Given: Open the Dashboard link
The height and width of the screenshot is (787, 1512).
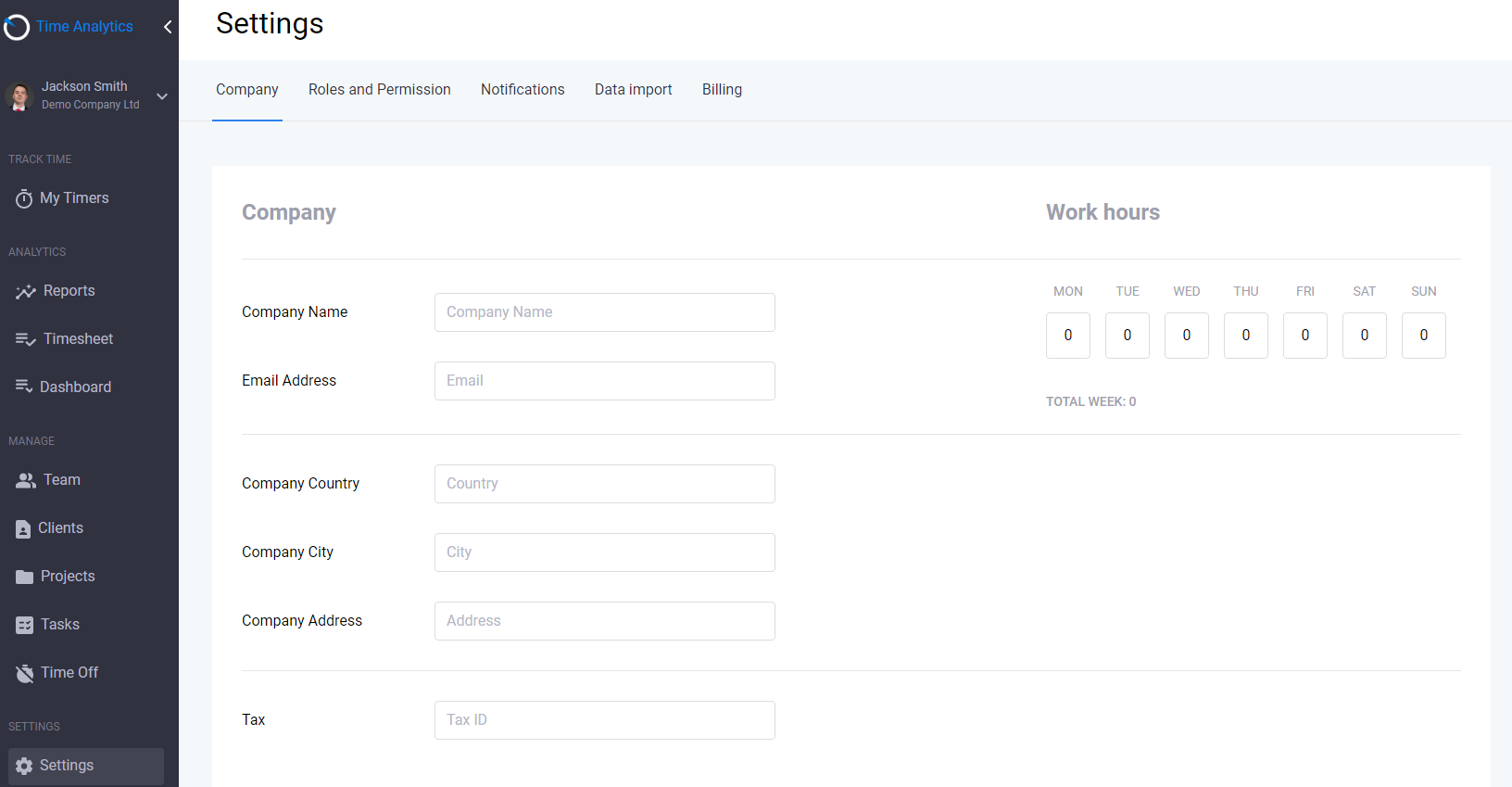Looking at the screenshot, I should pyautogui.click(x=76, y=387).
